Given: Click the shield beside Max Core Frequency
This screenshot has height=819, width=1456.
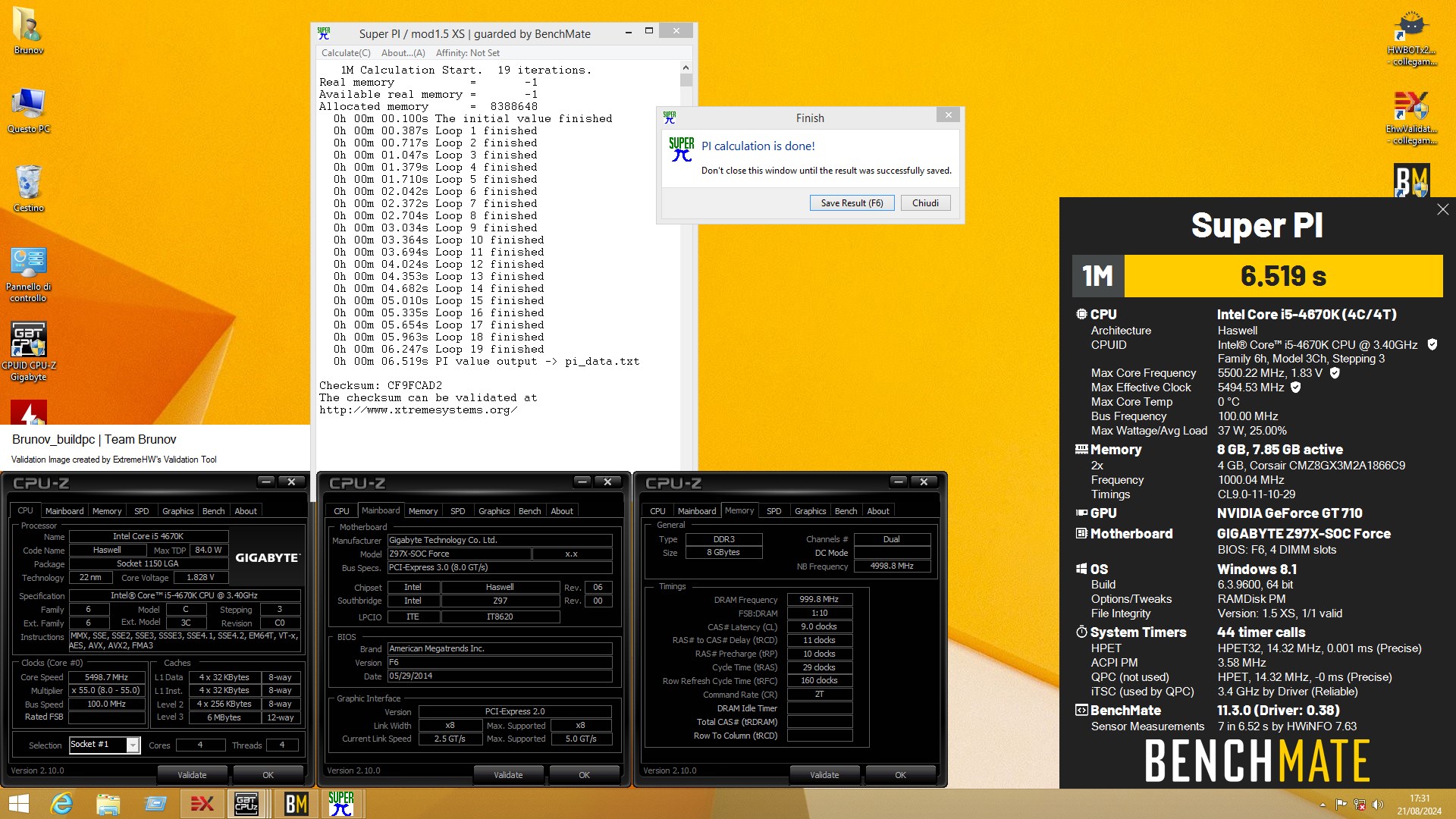Looking at the screenshot, I should pyautogui.click(x=1335, y=372).
